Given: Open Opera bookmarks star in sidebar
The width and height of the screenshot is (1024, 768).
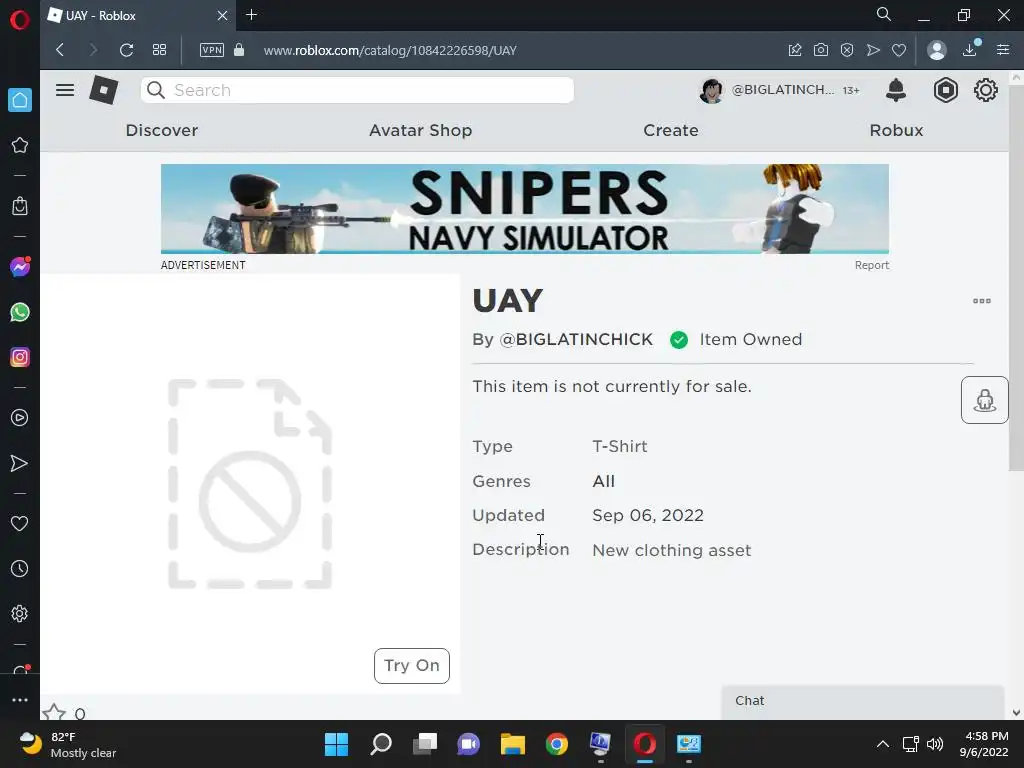Looking at the screenshot, I should [20, 145].
